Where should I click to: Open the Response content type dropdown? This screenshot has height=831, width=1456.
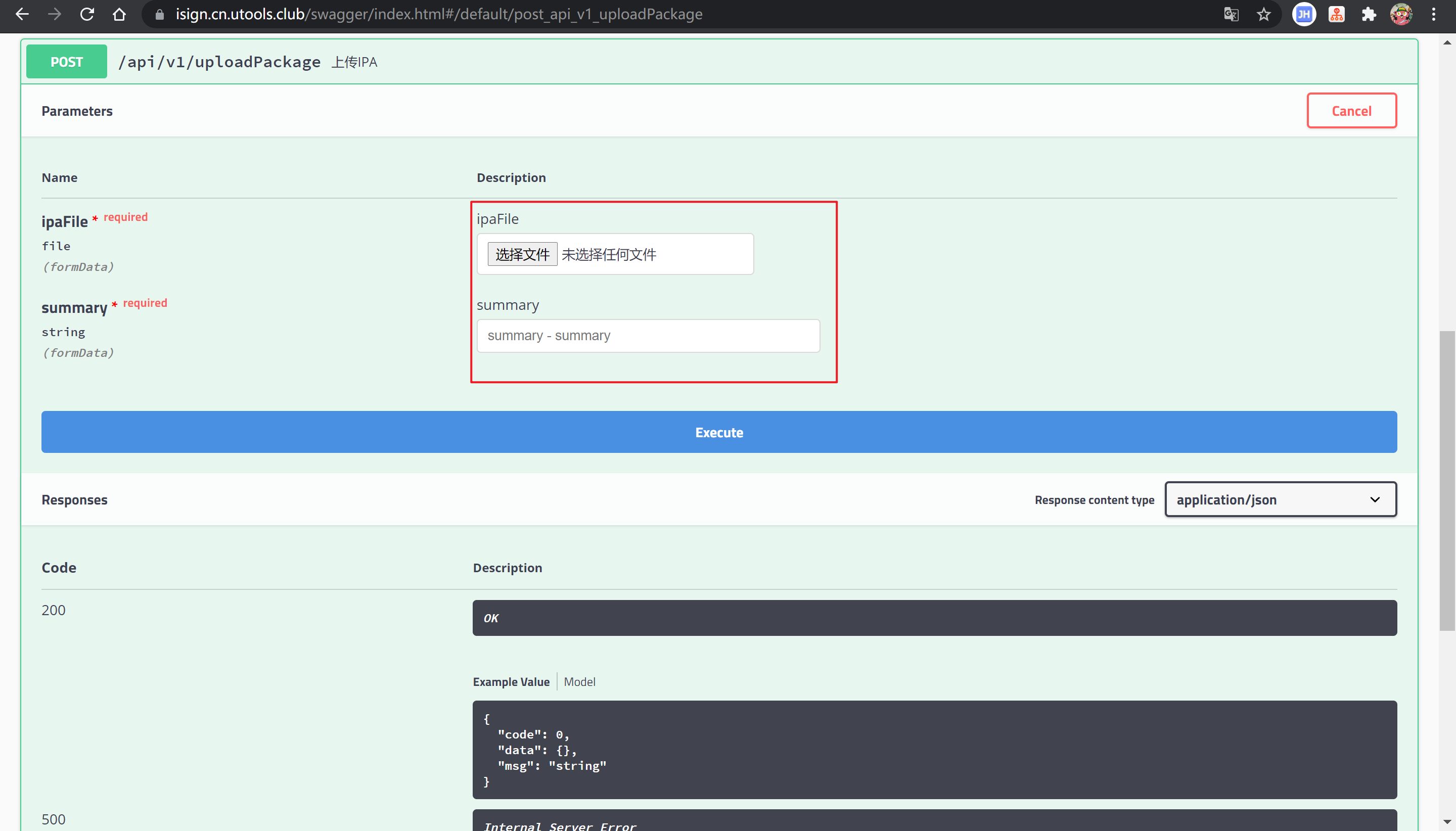pyautogui.click(x=1281, y=499)
